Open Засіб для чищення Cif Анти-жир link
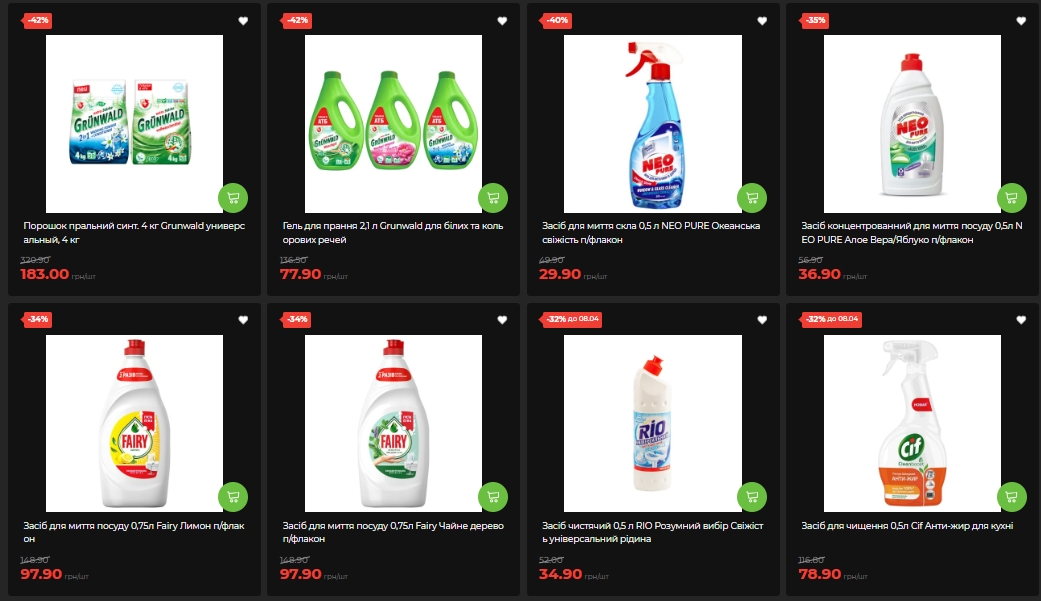This screenshot has width=1041, height=601. coord(907,525)
